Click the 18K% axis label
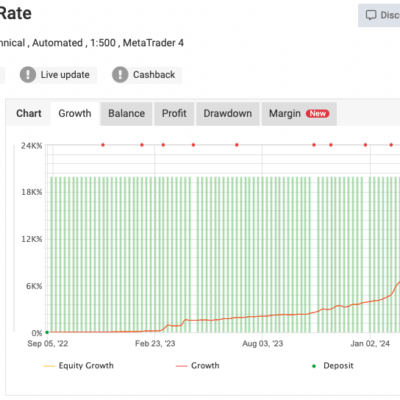The image size is (400, 400). pos(32,192)
